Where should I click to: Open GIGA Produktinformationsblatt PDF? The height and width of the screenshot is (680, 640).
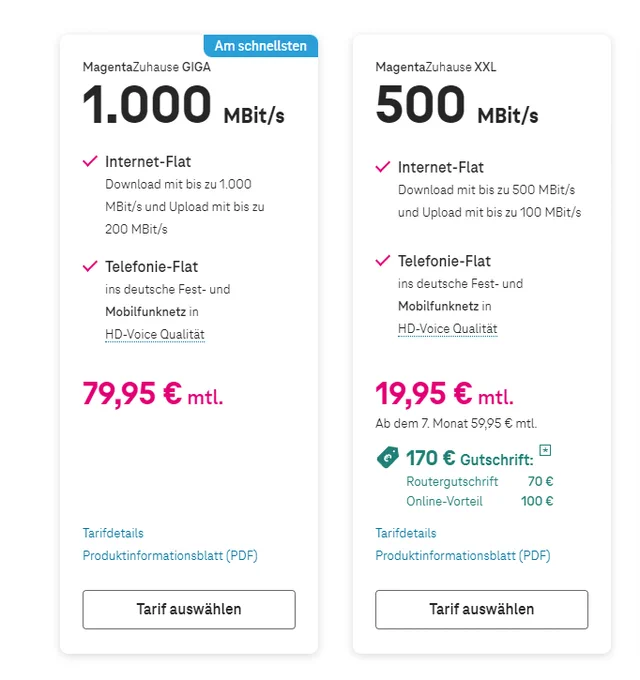tap(170, 556)
